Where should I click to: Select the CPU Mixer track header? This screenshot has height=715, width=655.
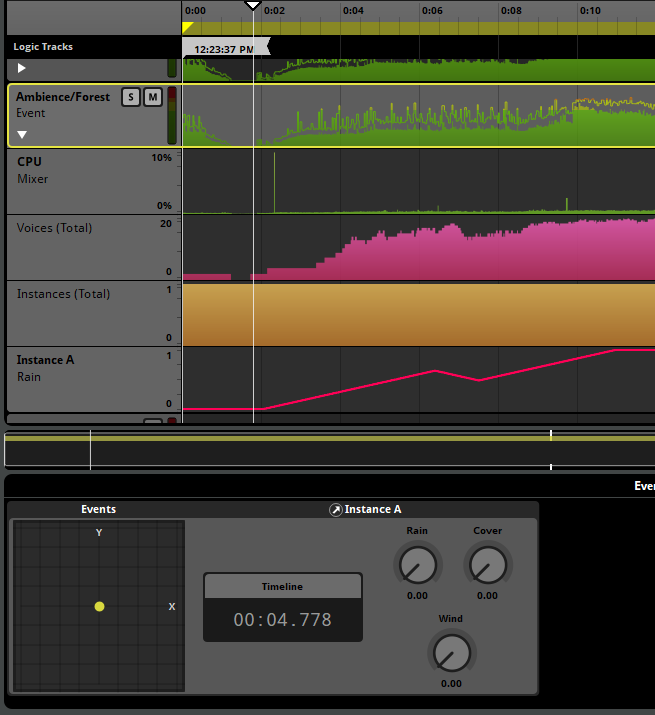point(80,180)
